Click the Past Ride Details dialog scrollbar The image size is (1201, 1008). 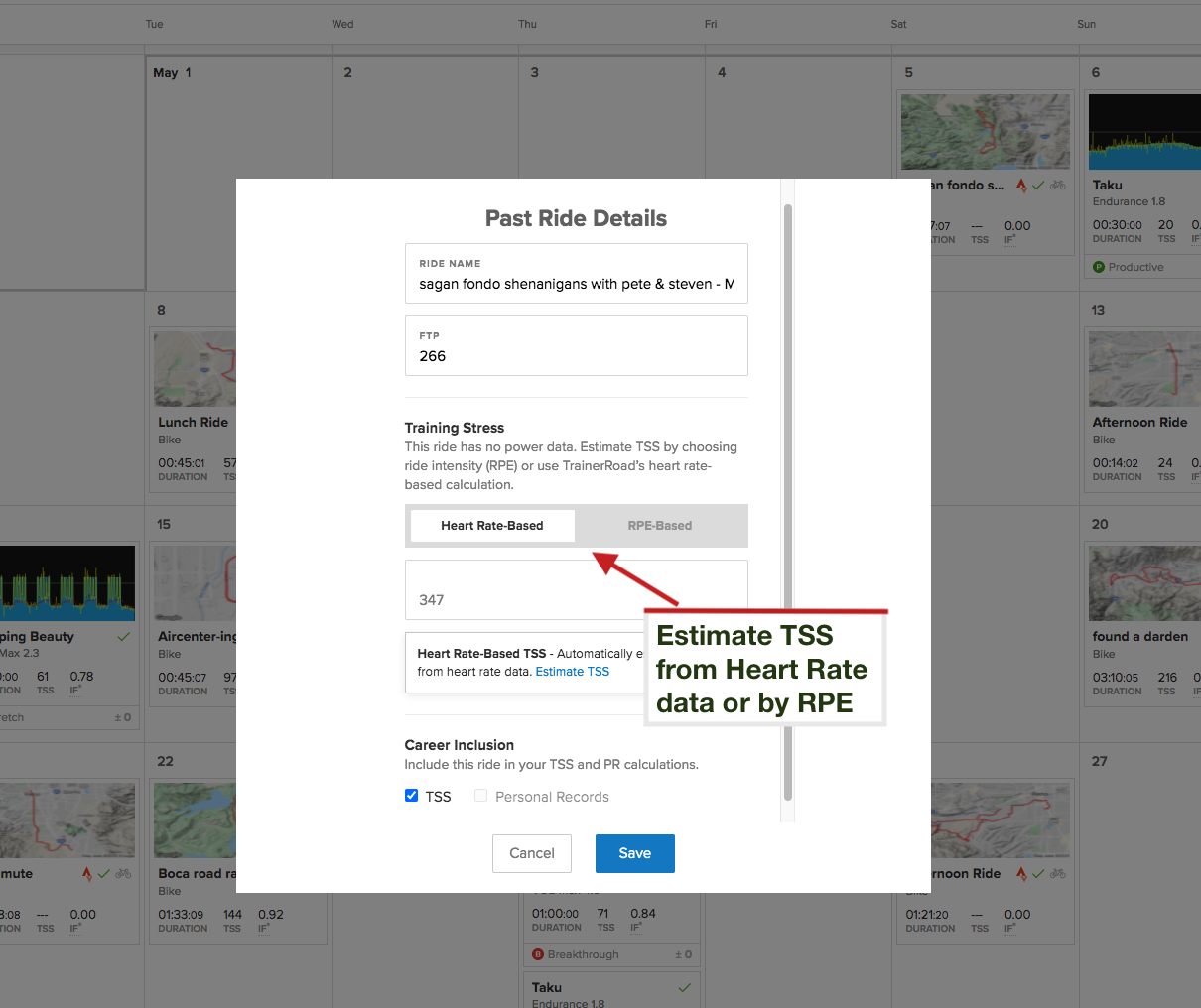click(788, 501)
